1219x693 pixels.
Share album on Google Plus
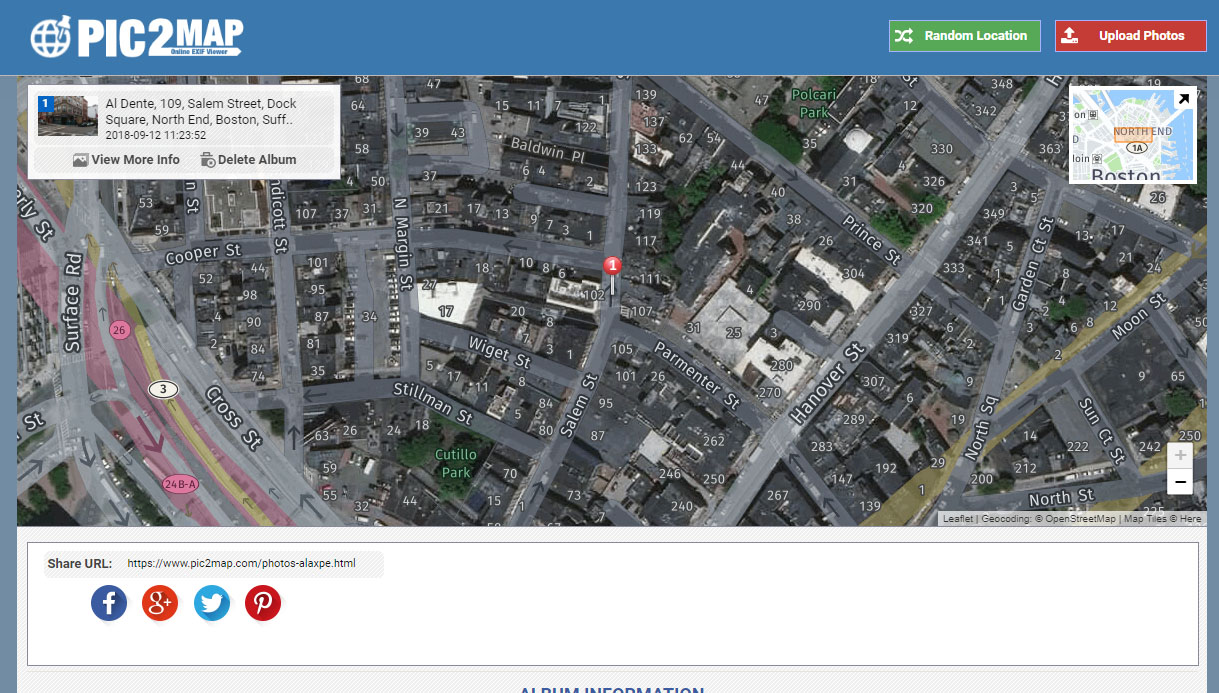pyautogui.click(x=160, y=603)
